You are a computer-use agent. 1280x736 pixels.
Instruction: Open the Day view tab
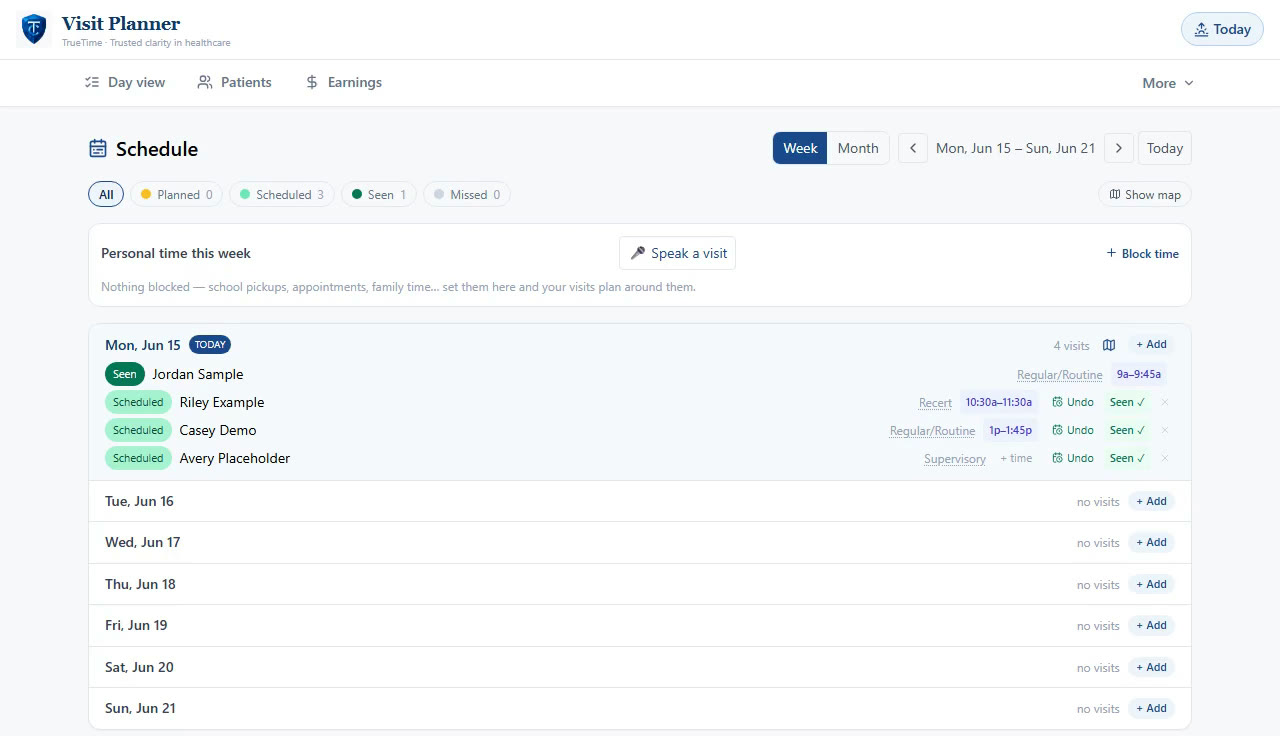126,83
